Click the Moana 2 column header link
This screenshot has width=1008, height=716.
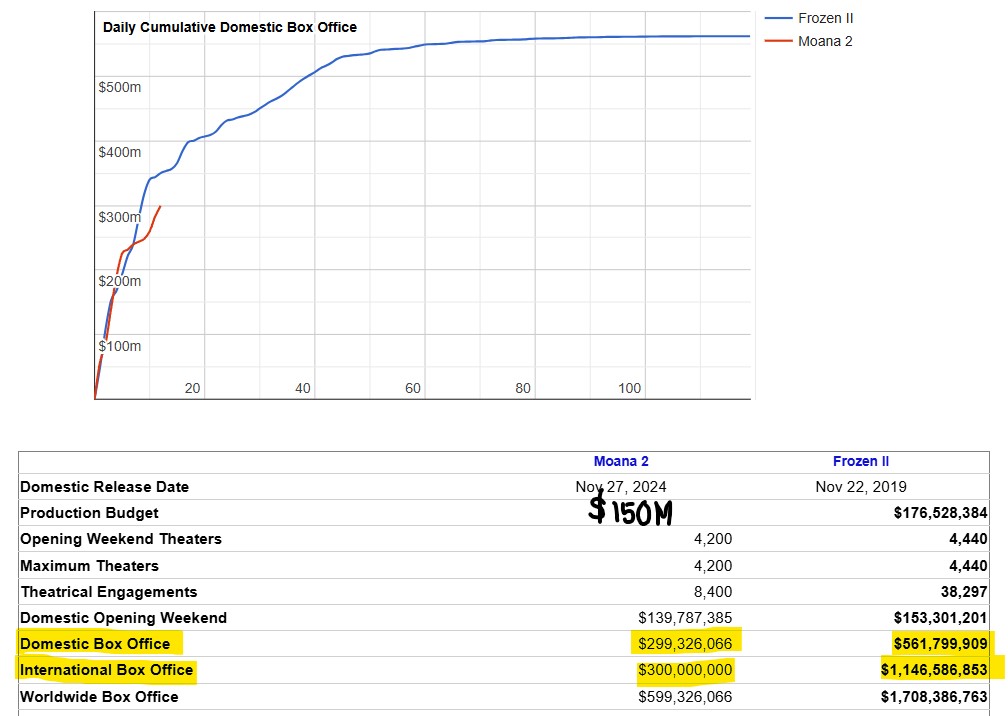(x=621, y=461)
